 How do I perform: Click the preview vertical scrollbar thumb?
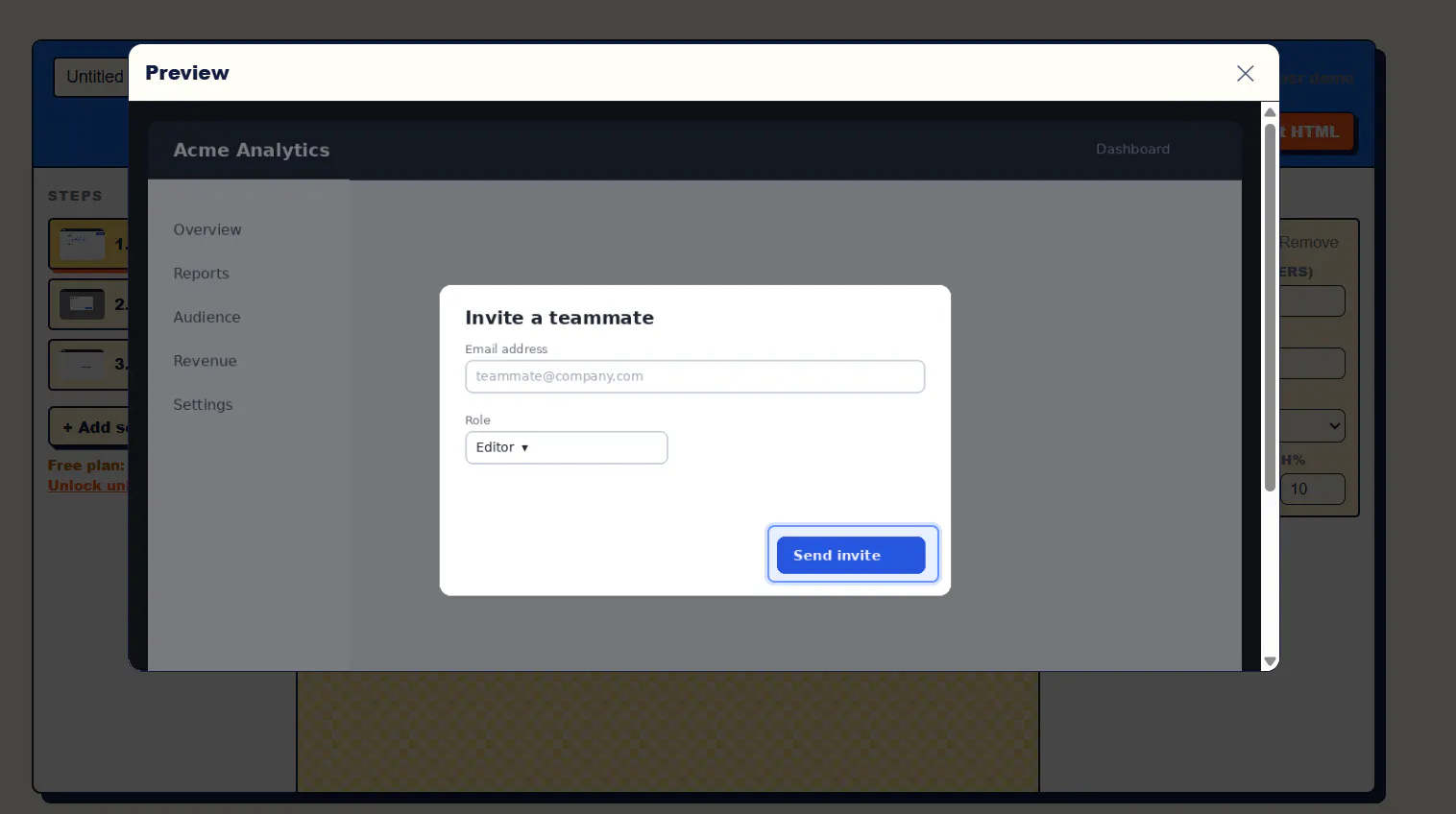pos(1270,307)
